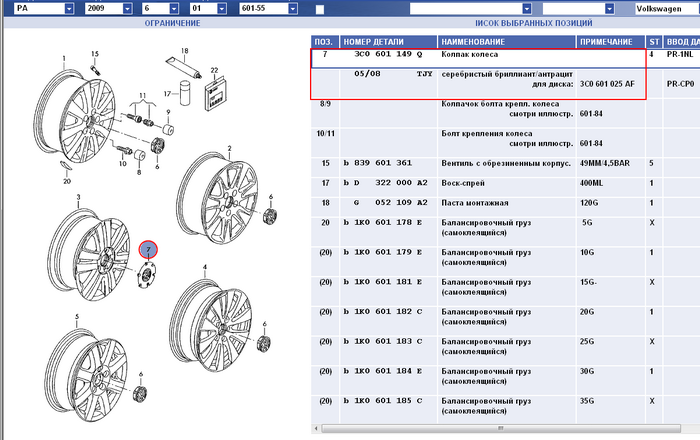Select the Паста монтажная row name
Viewport: 700px width, 440px height.
[475, 203]
